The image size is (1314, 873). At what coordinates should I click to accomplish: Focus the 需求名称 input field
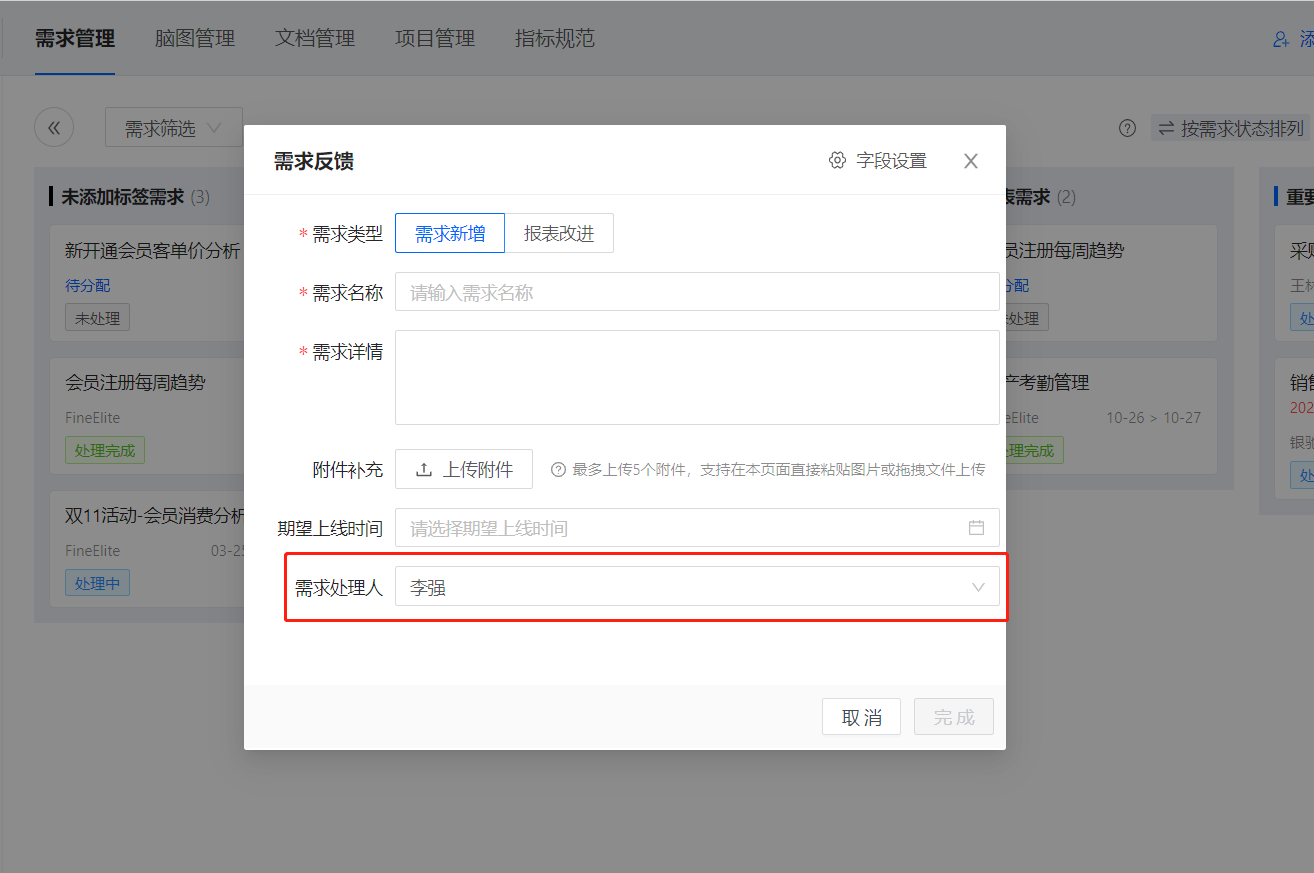point(697,292)
